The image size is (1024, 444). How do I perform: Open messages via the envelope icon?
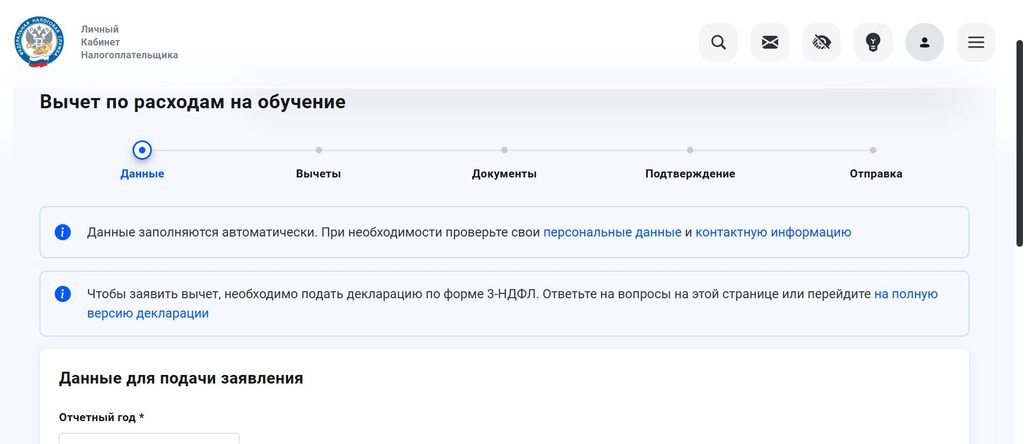(770, 42)
